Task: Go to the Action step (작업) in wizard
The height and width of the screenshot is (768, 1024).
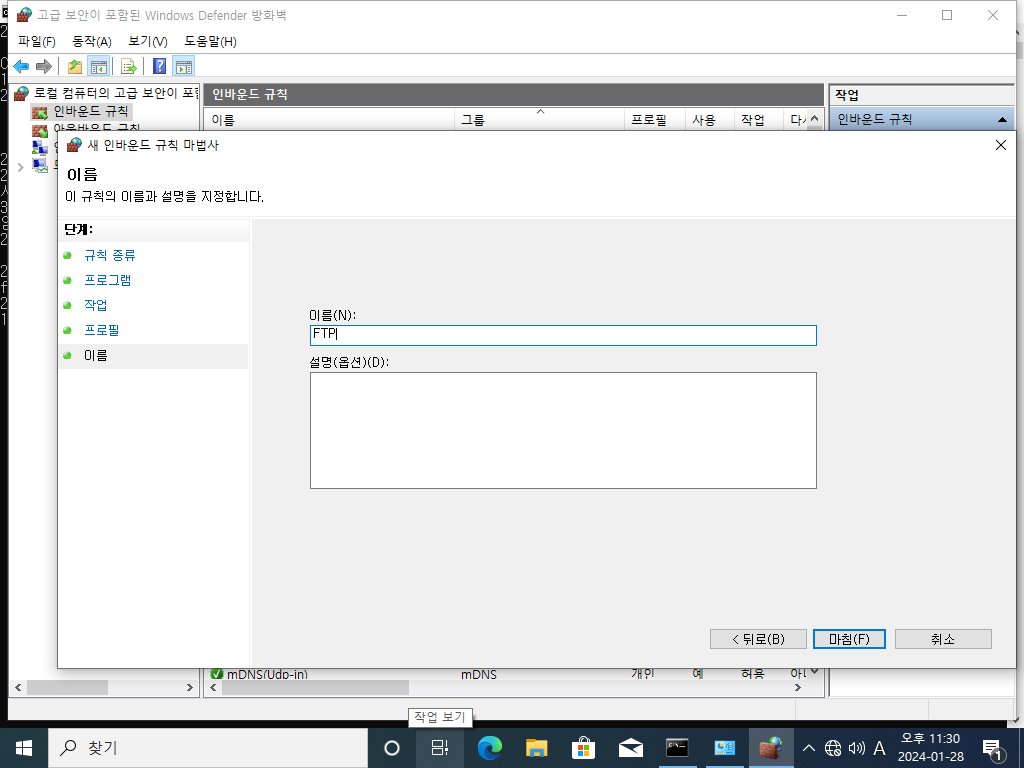Action: click(x=96, y=305)
